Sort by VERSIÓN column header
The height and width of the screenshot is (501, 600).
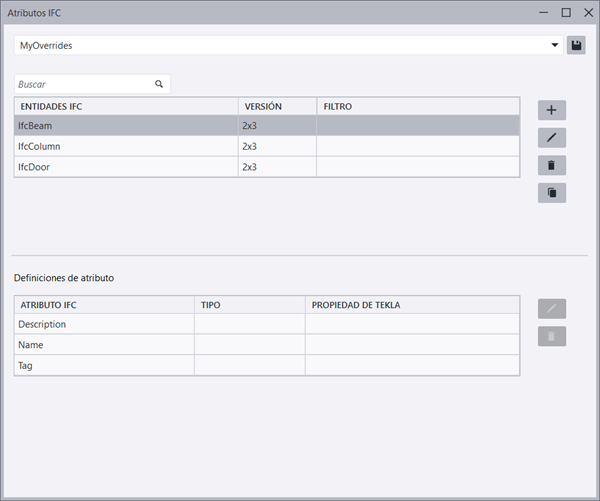coord(277,106)
